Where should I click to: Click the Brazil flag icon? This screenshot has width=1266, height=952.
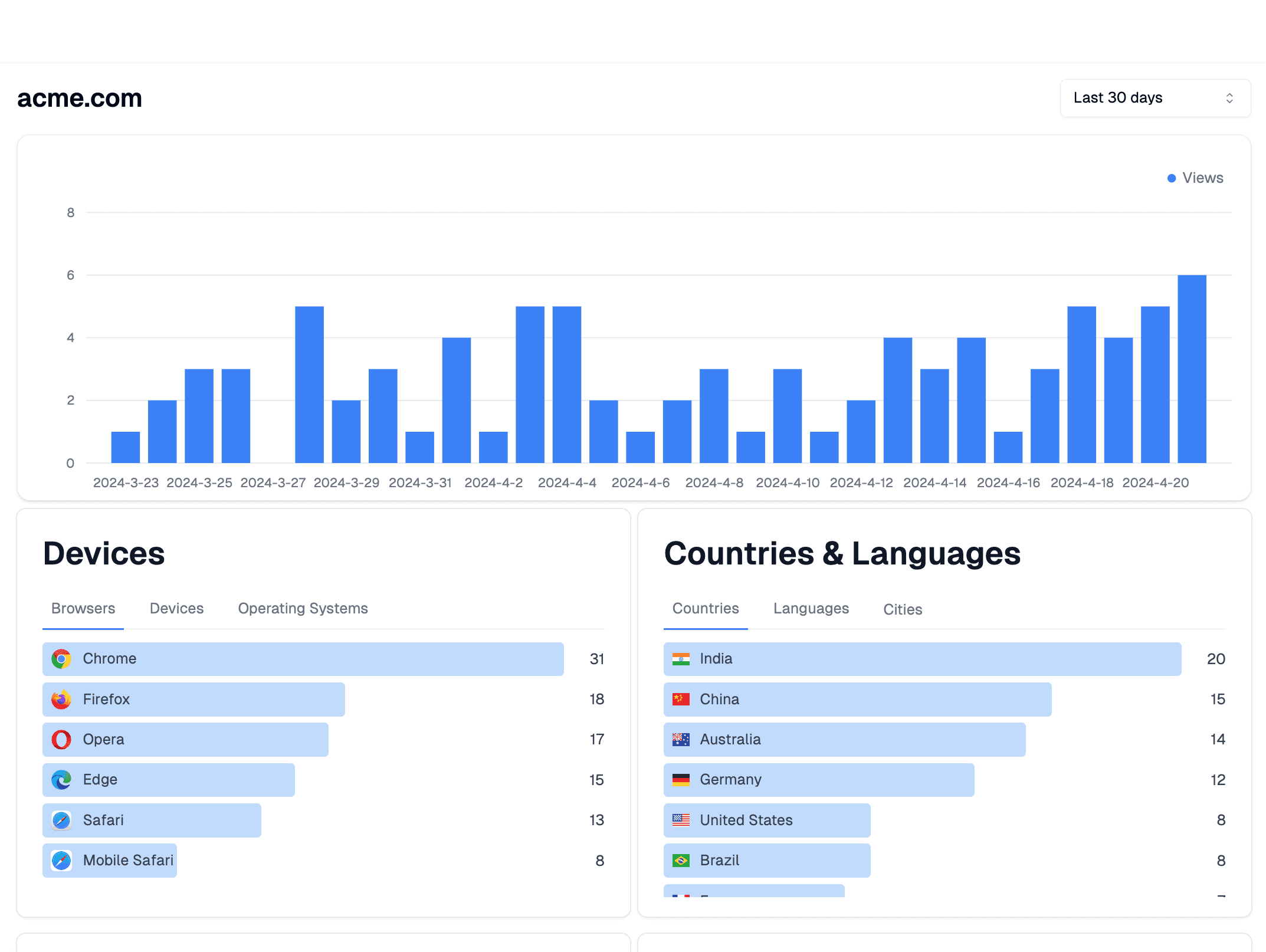tap(681, 861)
